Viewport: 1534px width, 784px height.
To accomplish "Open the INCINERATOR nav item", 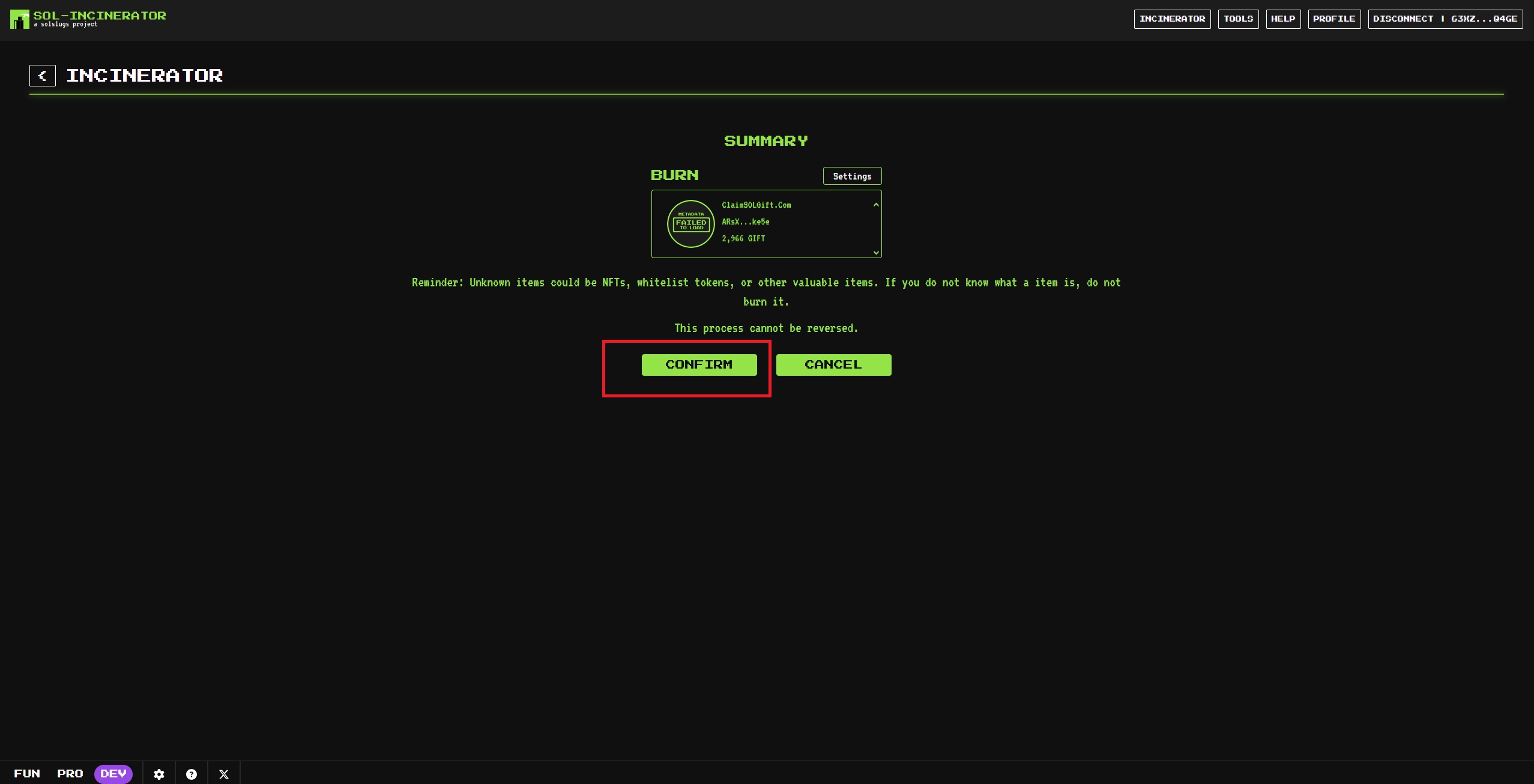I will (1172, 19).
